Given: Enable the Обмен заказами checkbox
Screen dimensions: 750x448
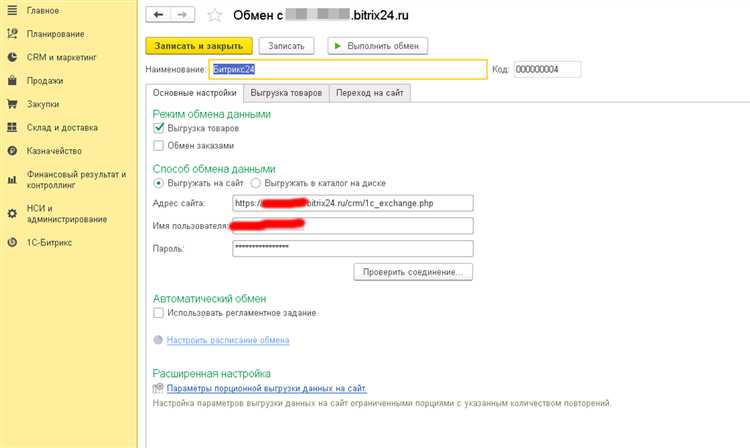Looking at the screenshot, I should pos(158,145).
